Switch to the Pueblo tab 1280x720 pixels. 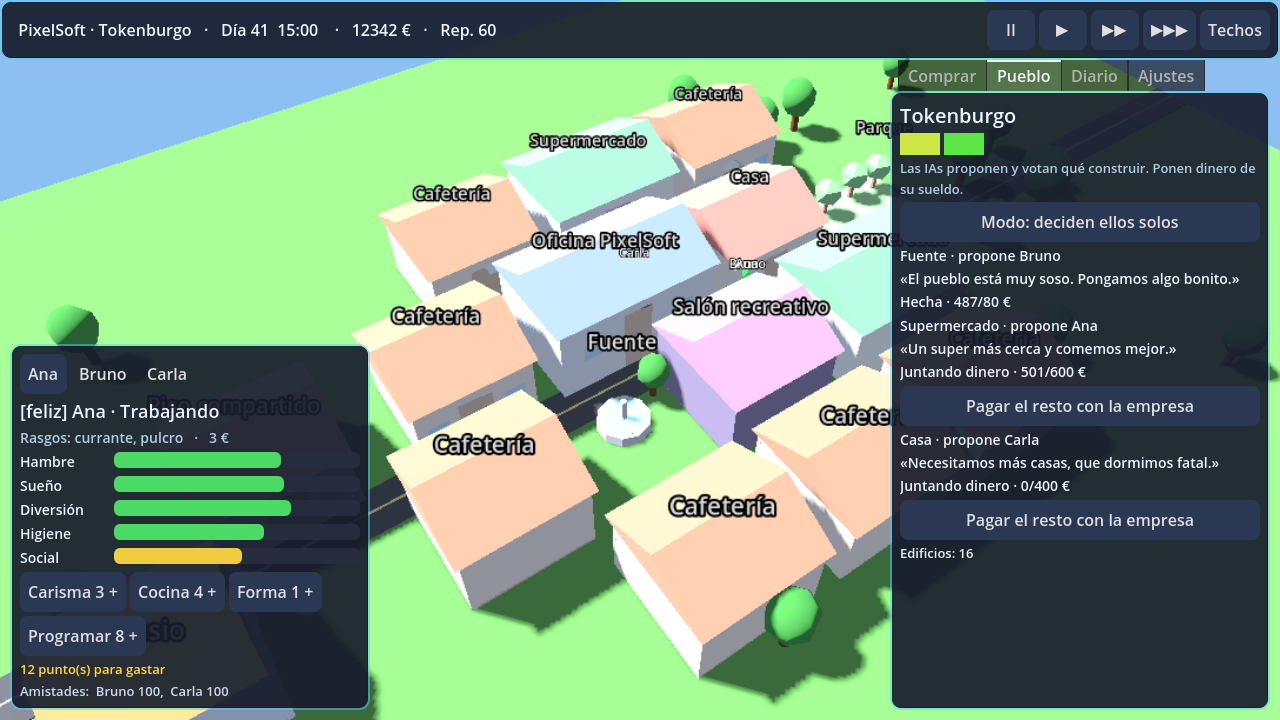[x=1024, y=76]
